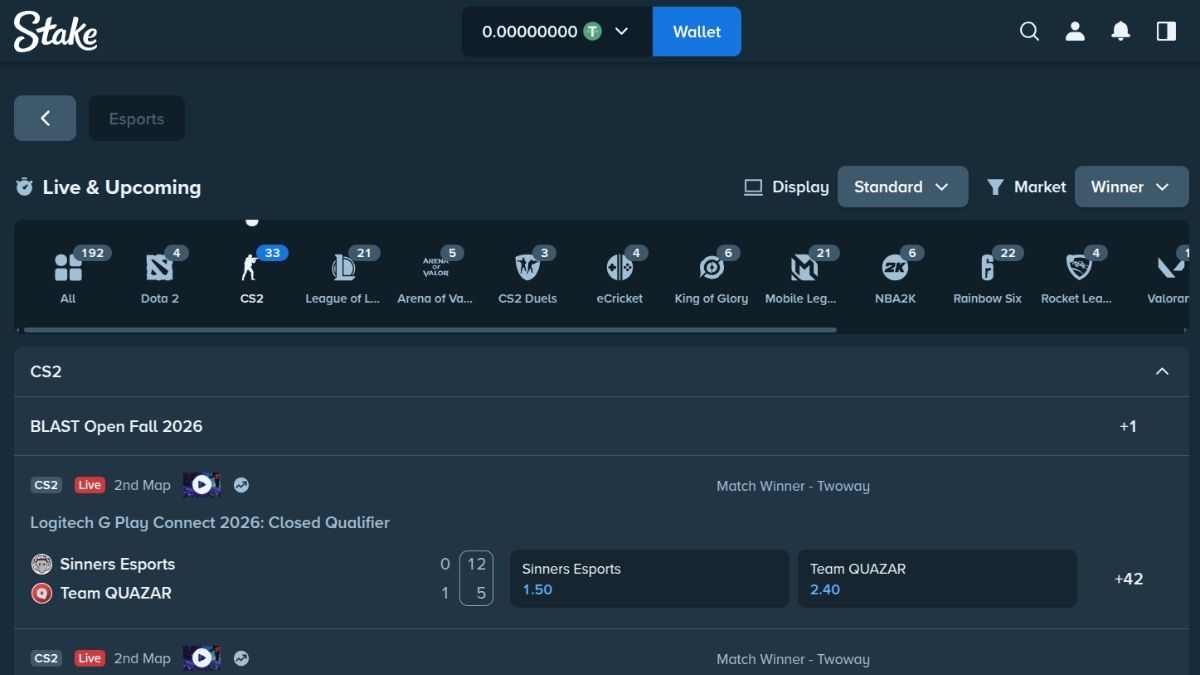Select the CS2 category icon
This screenshot has width=1200, height=675.
point(251,276)
